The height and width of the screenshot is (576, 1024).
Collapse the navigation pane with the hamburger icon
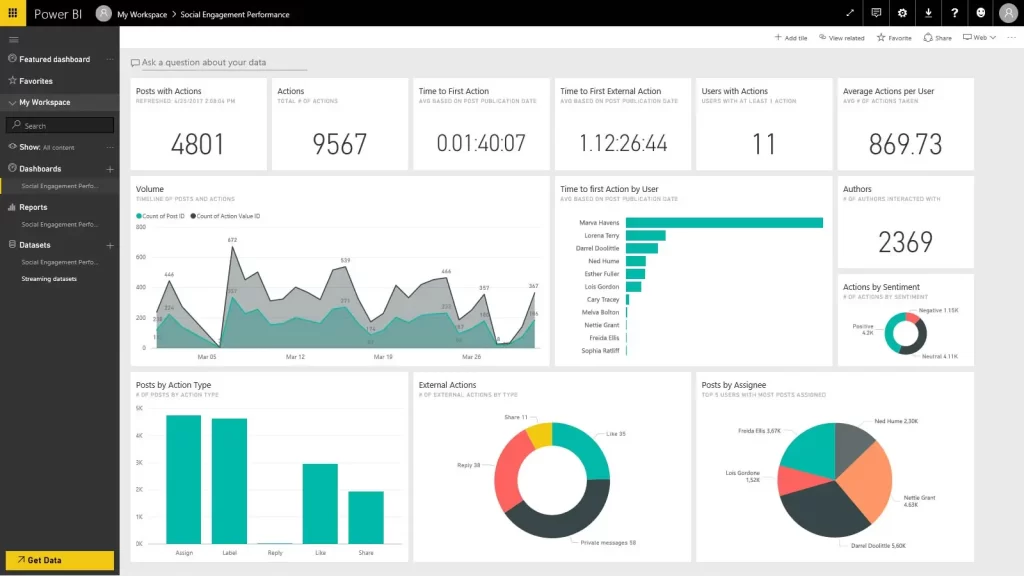[14, 39]
